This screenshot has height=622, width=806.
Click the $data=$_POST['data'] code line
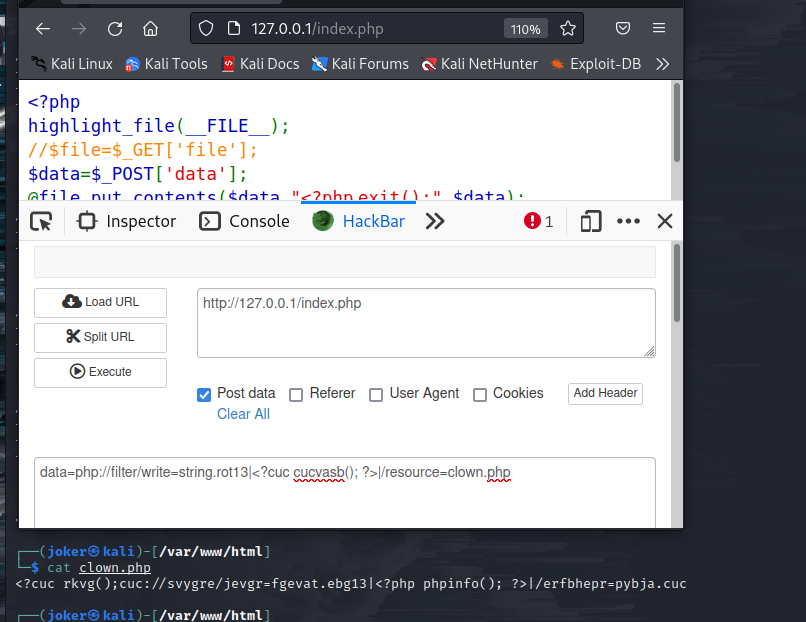tap(137, 174)
